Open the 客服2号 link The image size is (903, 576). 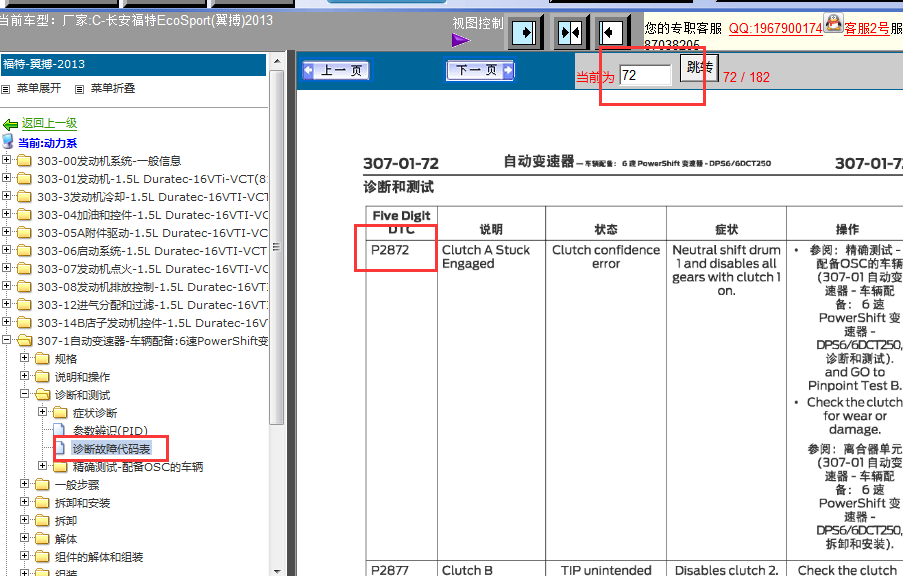click(866, 28)
